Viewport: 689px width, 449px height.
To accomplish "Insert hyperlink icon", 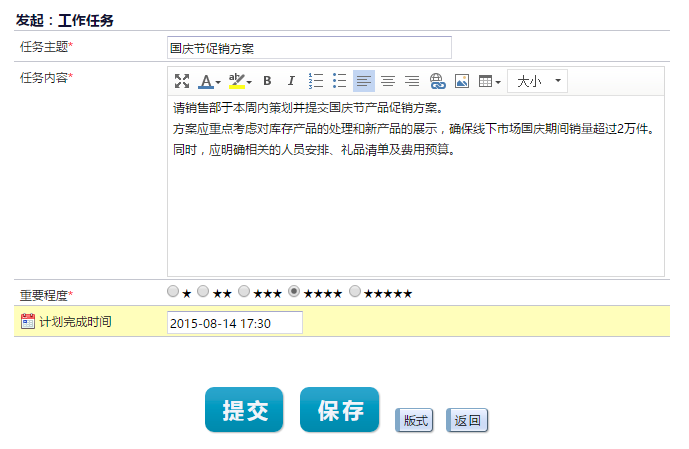I will 437,81.
